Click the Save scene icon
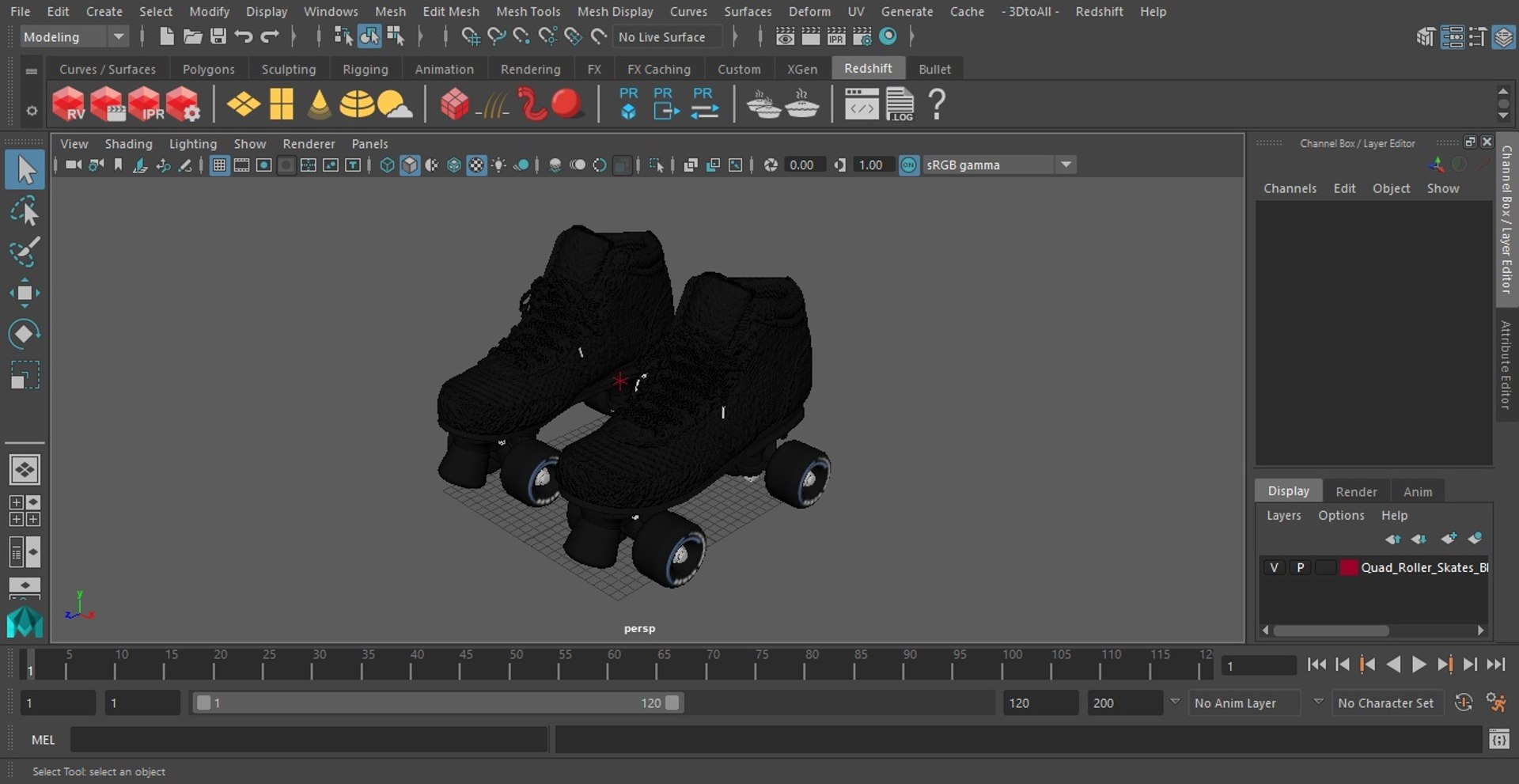 218,36
